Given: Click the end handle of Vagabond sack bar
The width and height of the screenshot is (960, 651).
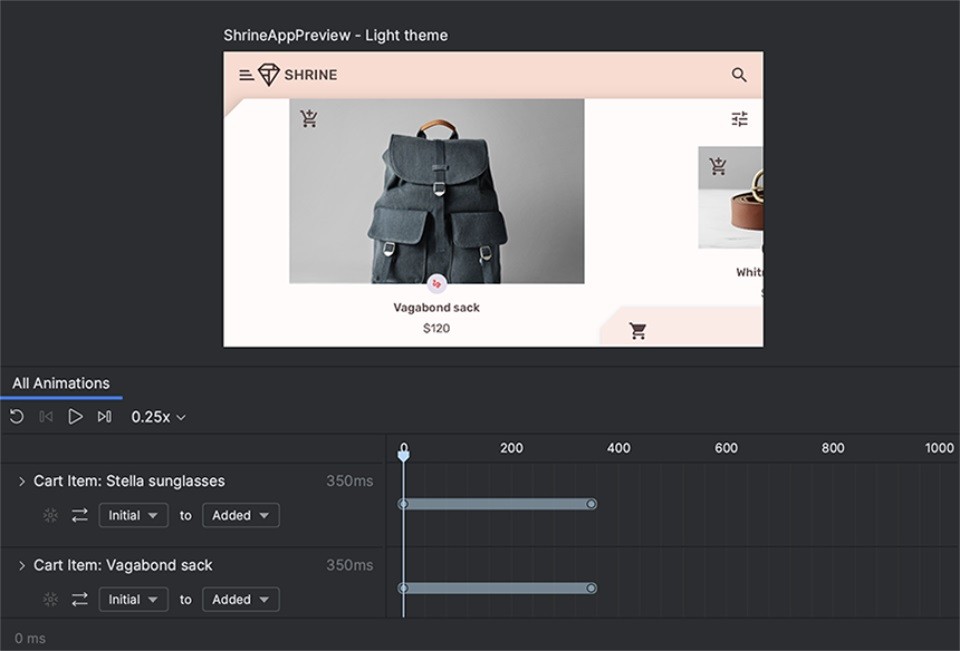Looking at the screenshot, I should click(x=591, y=588).
